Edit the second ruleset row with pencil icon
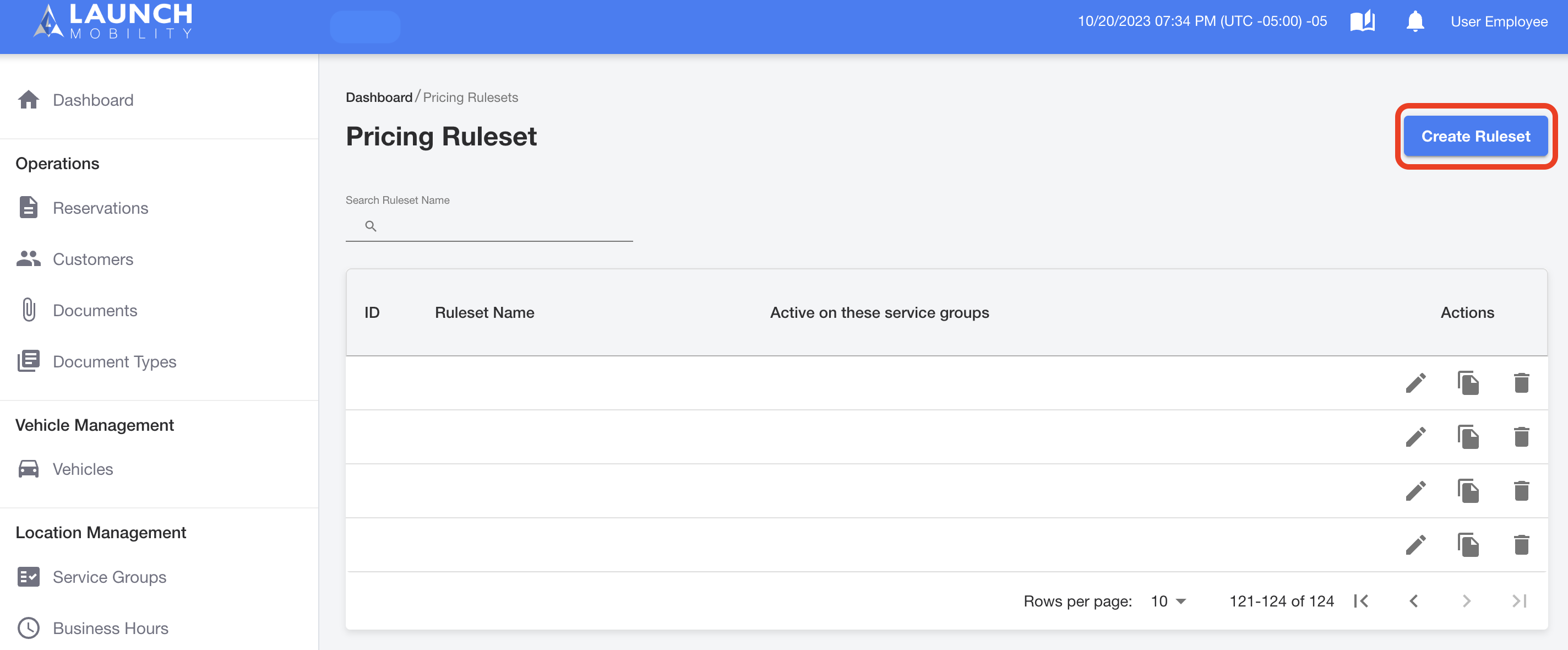This screenshot has height=650, width=1568. [1415, 436]
